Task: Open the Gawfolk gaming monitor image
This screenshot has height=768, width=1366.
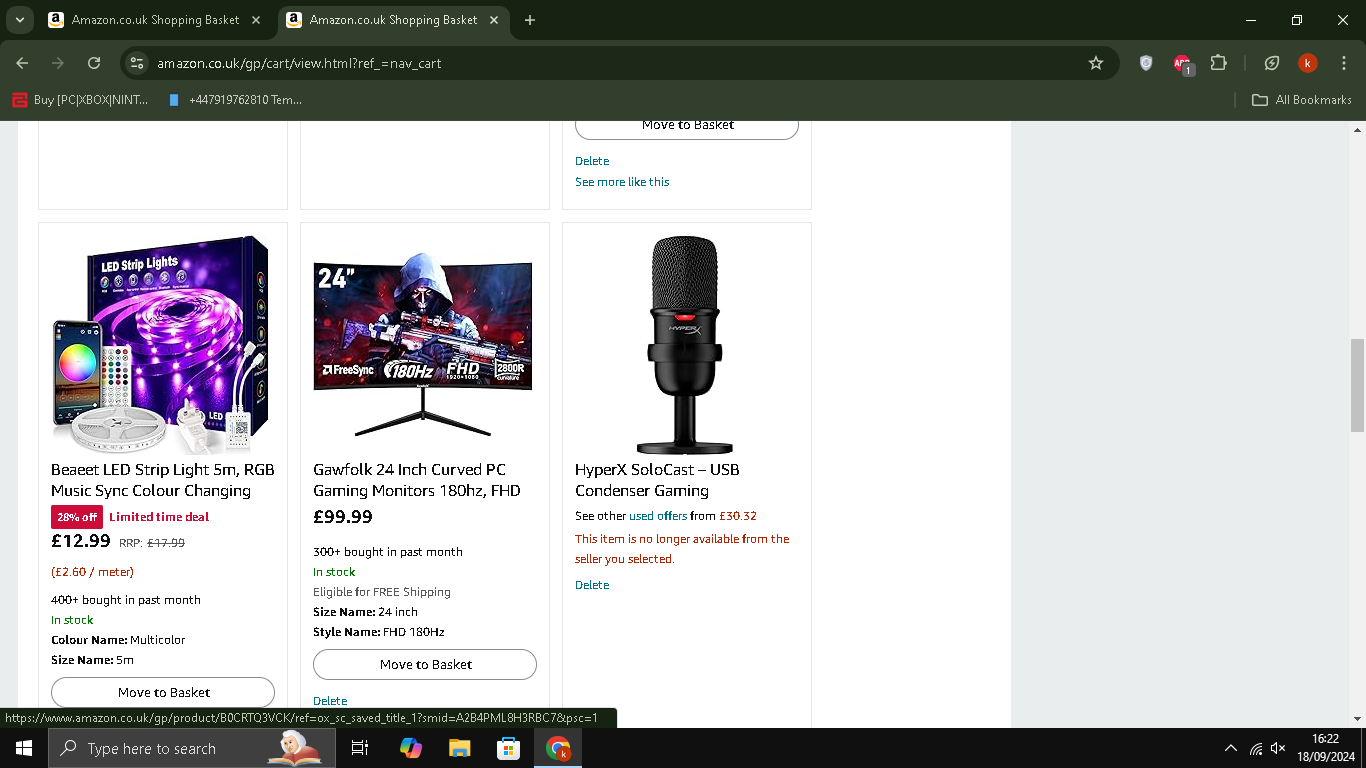Action: coord(423,345)
